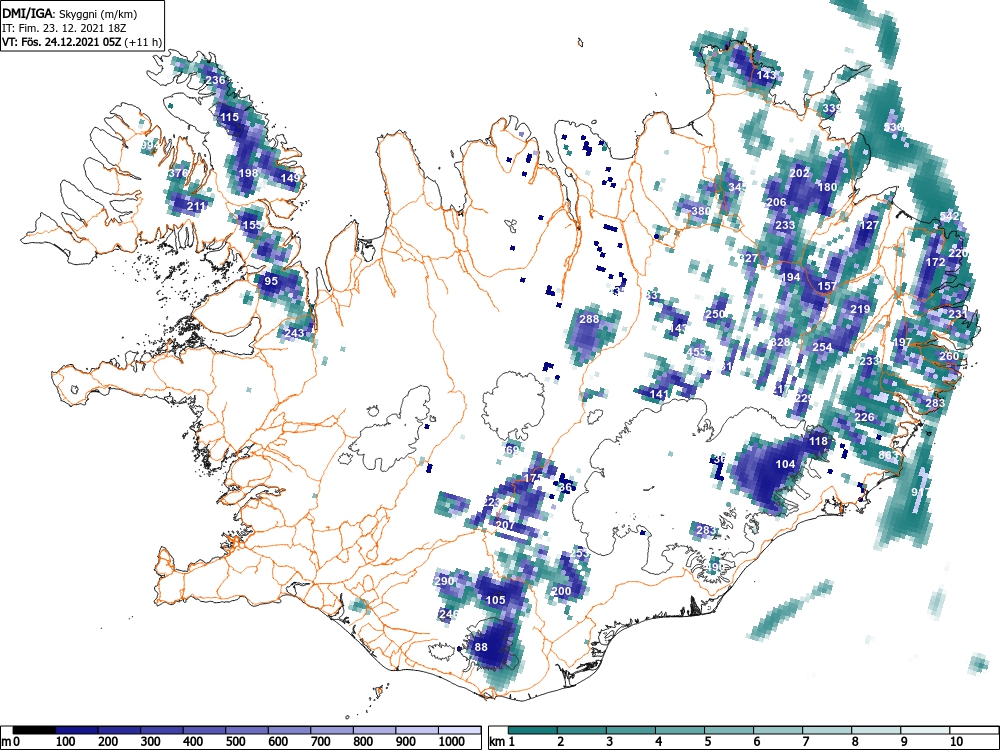Viewport: 1000px width, 750px height.
Task: Click the black 0–100 m legend swatch
Action: point(34,730)
